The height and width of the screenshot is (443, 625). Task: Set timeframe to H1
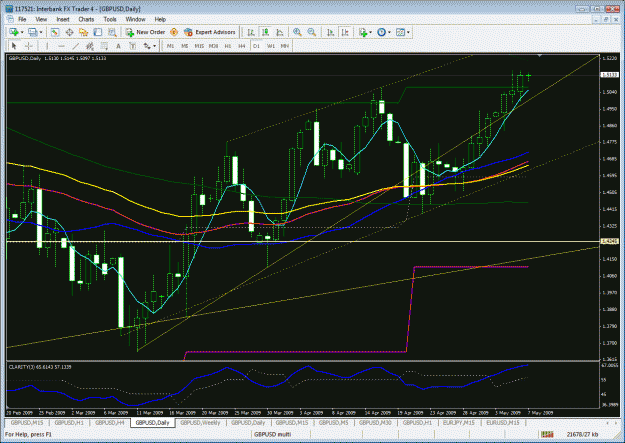(228, 46)
